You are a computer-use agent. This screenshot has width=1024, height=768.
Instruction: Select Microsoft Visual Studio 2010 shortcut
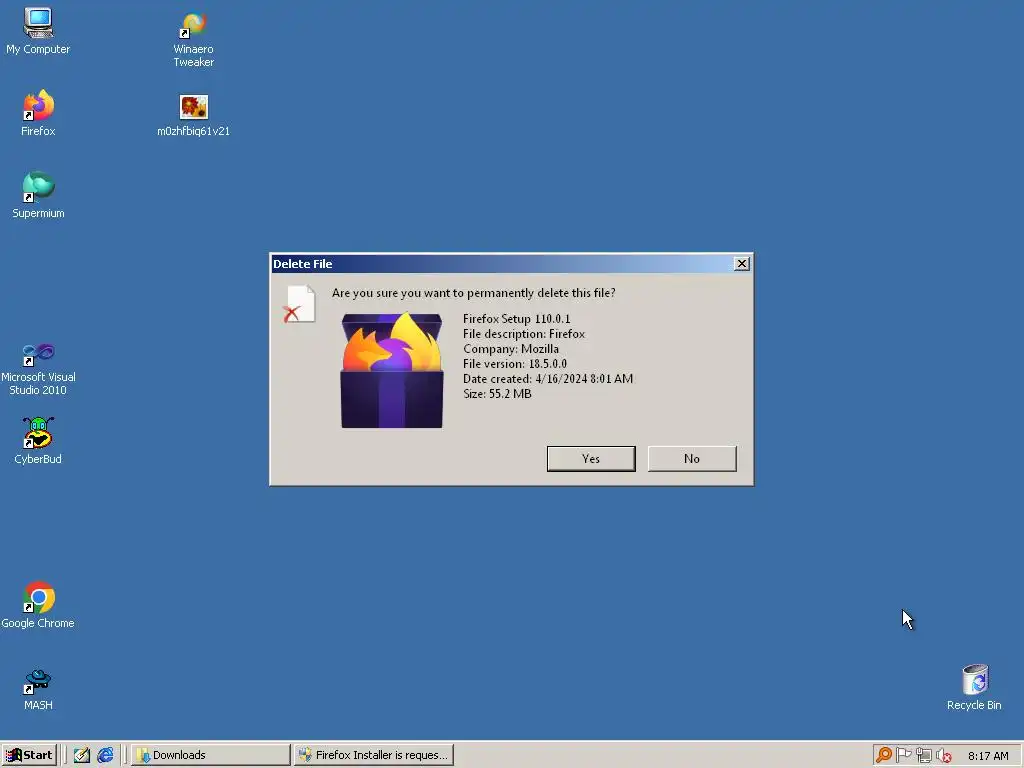pyautogui.click(x=38, y=369)
